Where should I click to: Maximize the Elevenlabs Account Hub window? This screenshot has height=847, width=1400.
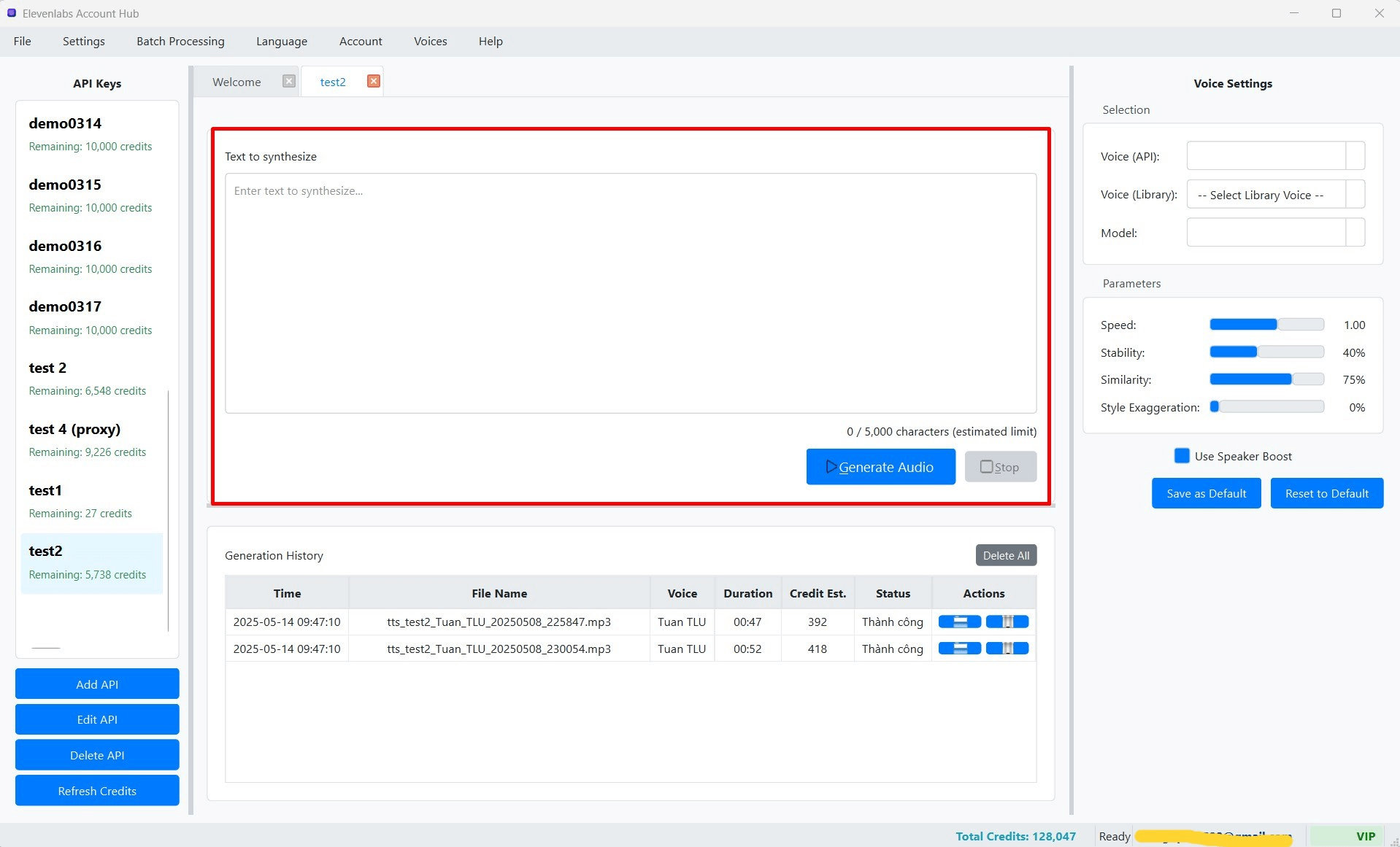tap(1336, 13)
